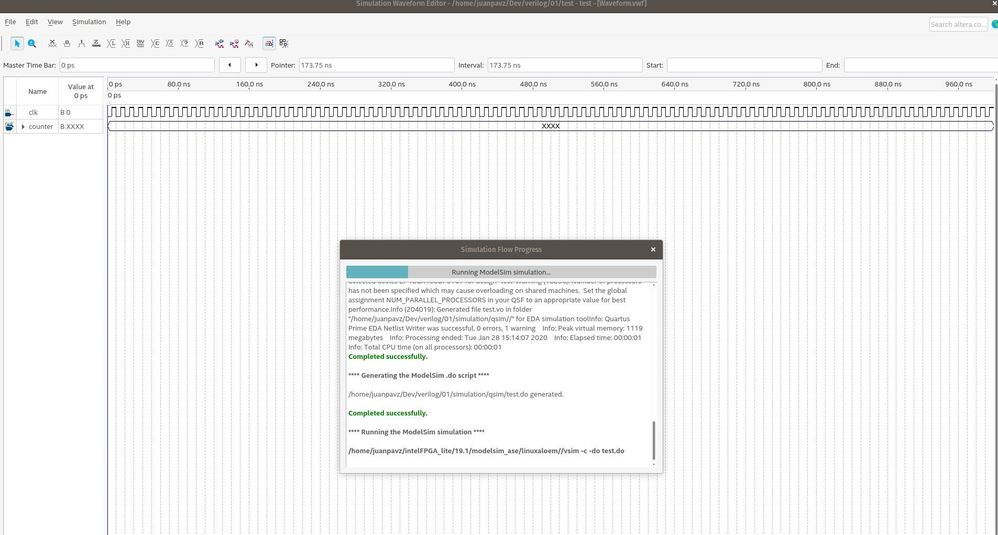Screen dimensions: 998x535
Task: Select the counter signal name
Action: tap(41, 127)
